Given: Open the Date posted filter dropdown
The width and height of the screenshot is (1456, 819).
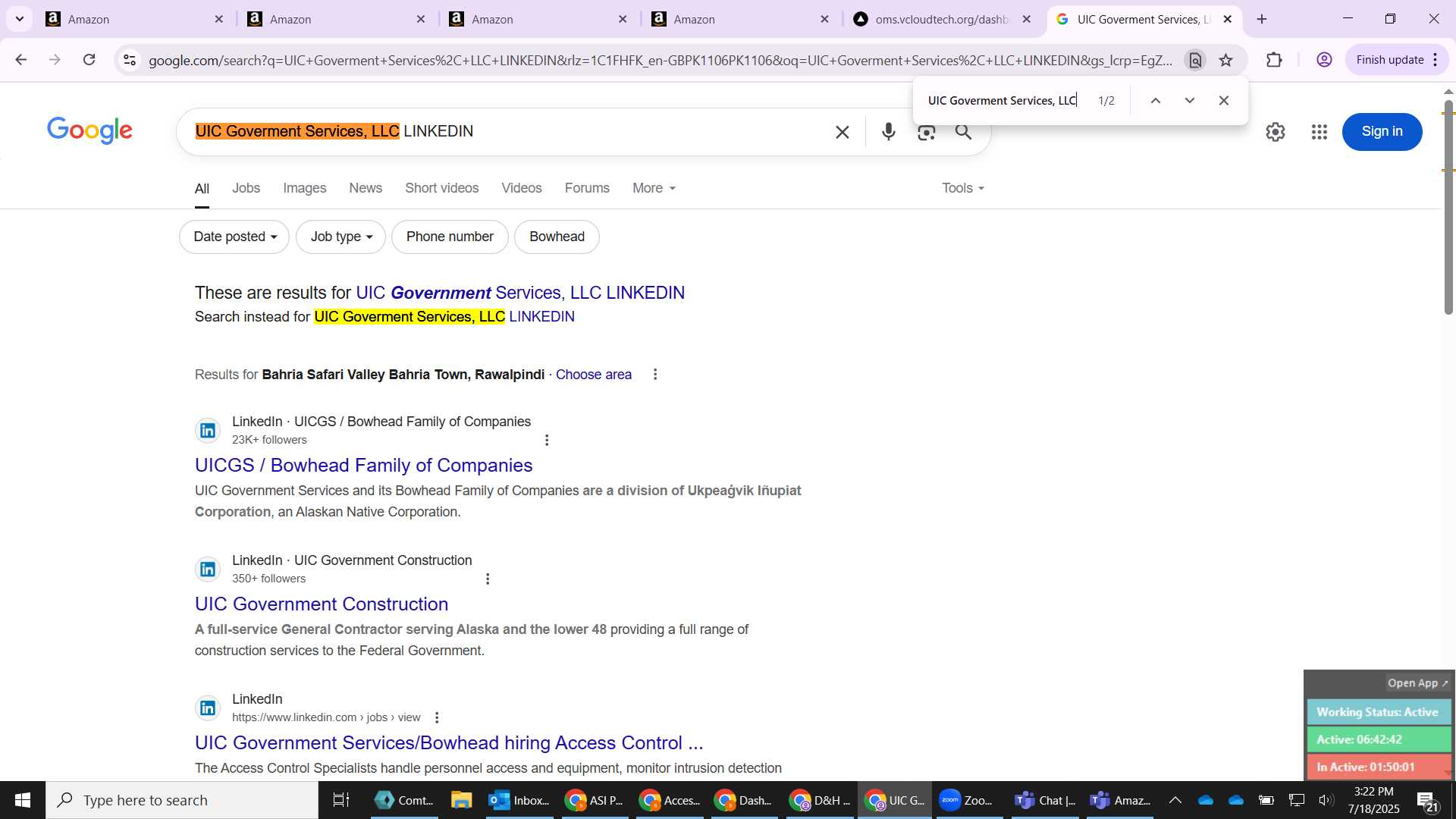Looking at the screenshot, I should 234,237.
